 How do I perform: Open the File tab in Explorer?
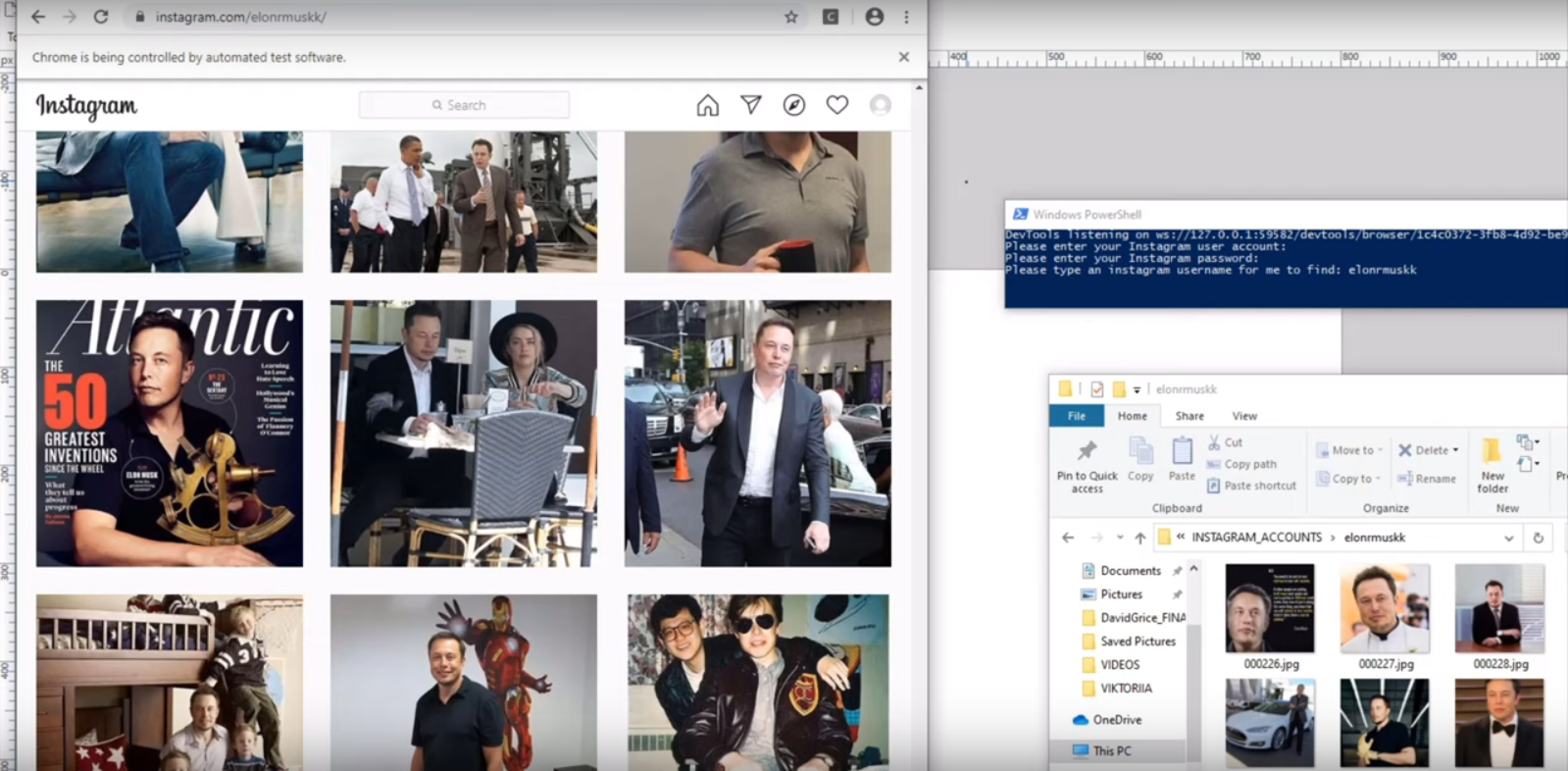point(1077,416)
